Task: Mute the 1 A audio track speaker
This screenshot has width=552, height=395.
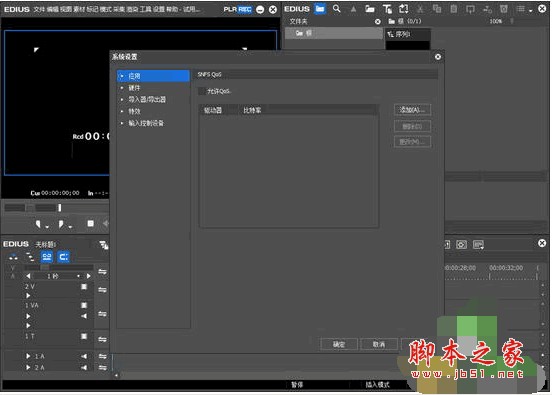Action: tap(84, 356)
